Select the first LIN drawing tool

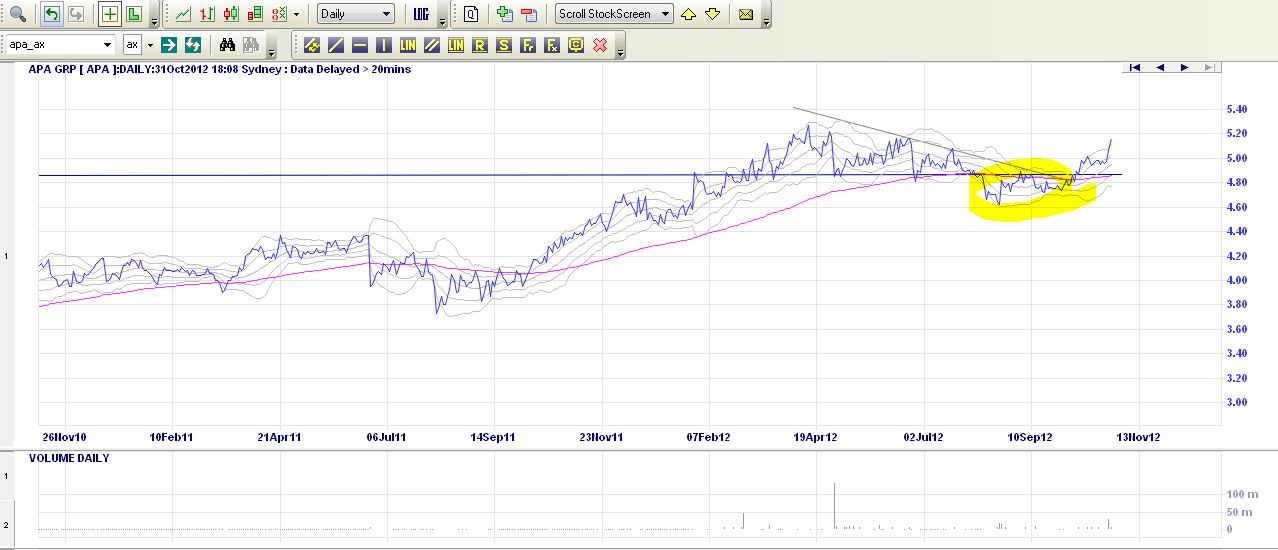(x=407, y=45)
